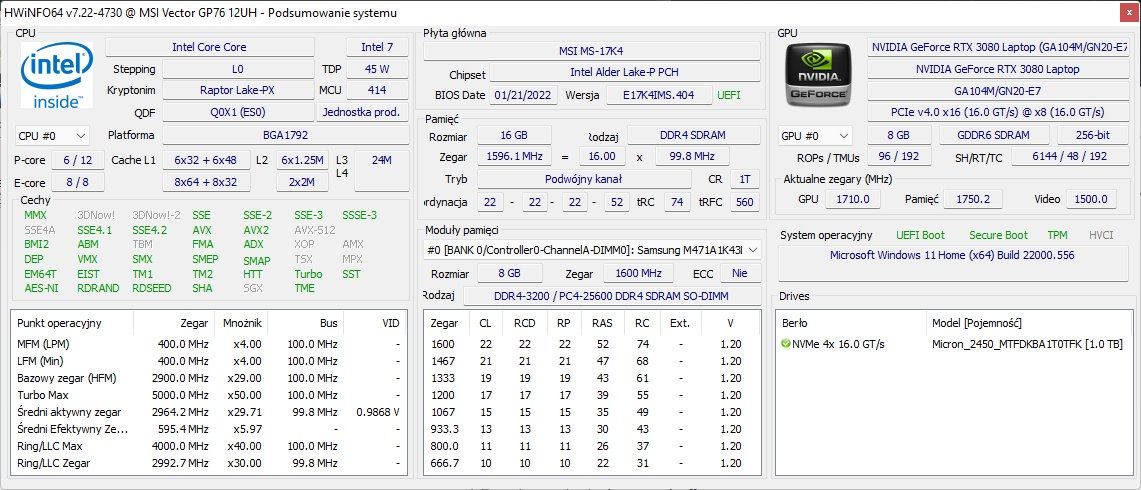1141x490 pixels.
Task: Click the GDDR6 SDRAM memory type field
Action: [993, 135]
